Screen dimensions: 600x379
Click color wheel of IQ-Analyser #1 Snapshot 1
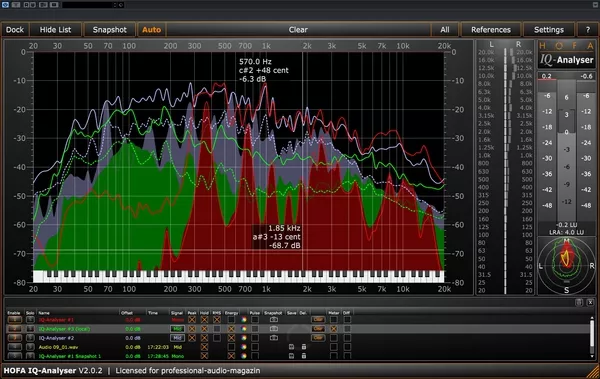pos(244,356)
